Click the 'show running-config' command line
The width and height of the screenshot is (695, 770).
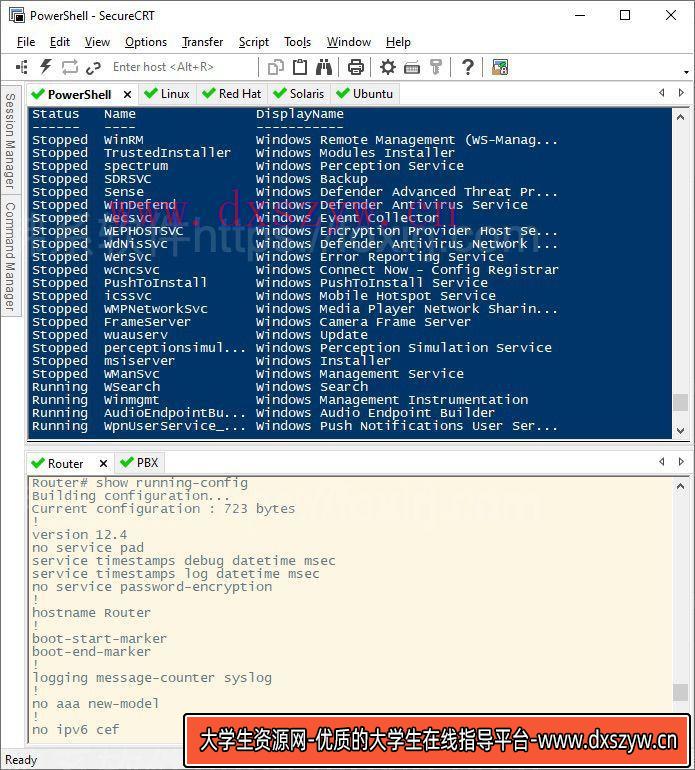pyautogui.click(x=139, y=483)
